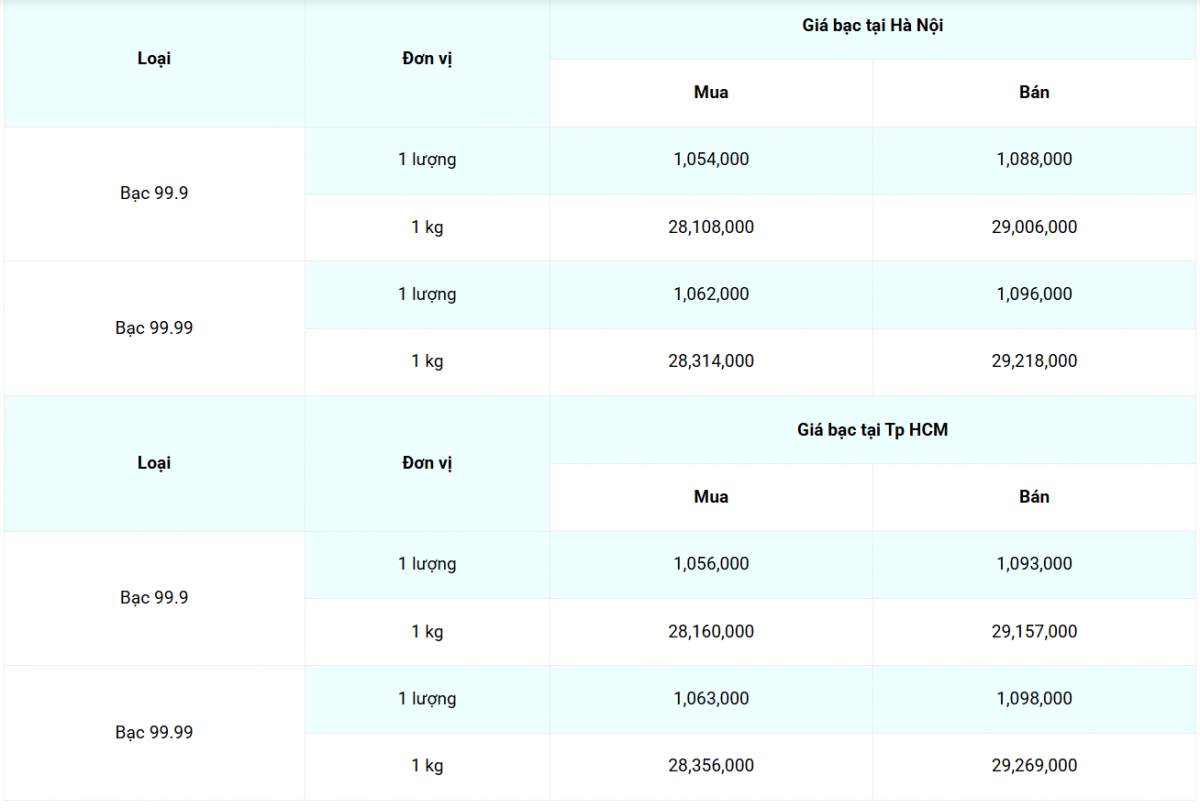Click Hà Nội 1 kg sell price 29,006,000
This screenshot has width=1200, height=809.
tap(1034, 227)
